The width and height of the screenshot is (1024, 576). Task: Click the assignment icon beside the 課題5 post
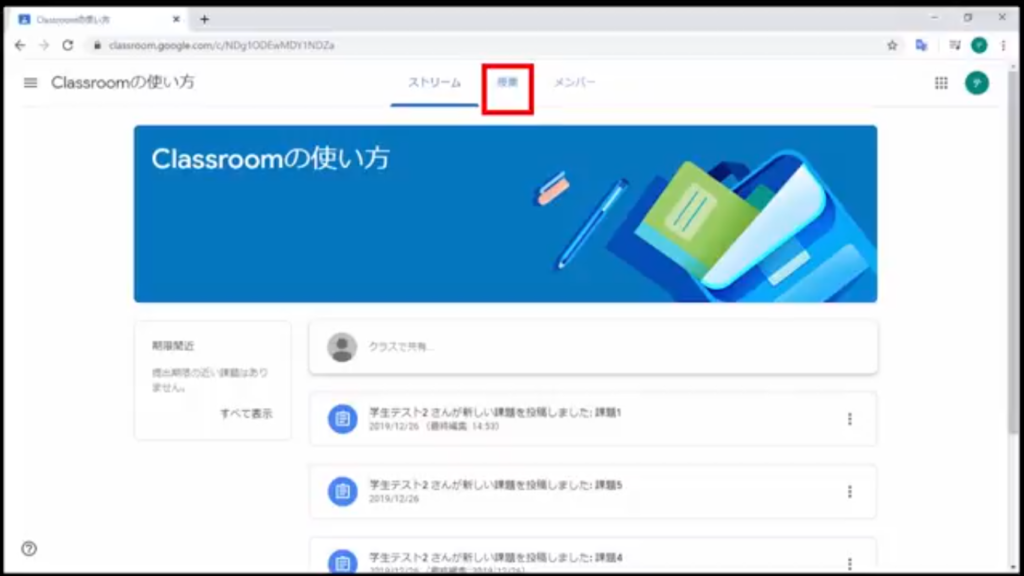(342, 492)
